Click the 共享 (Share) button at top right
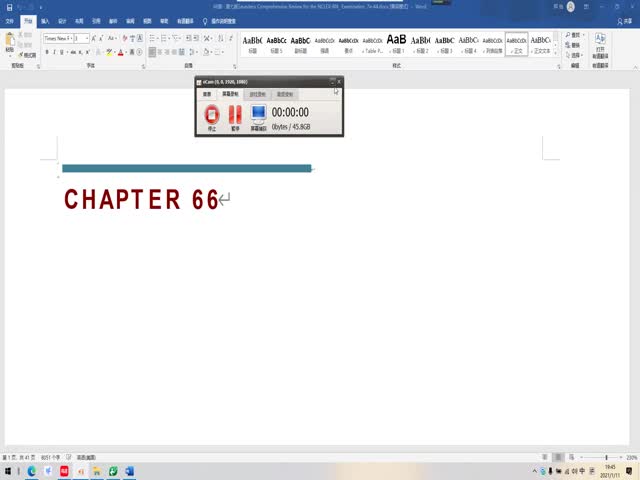Viewport: 640px width, 480px height. [x=622, y=19]
